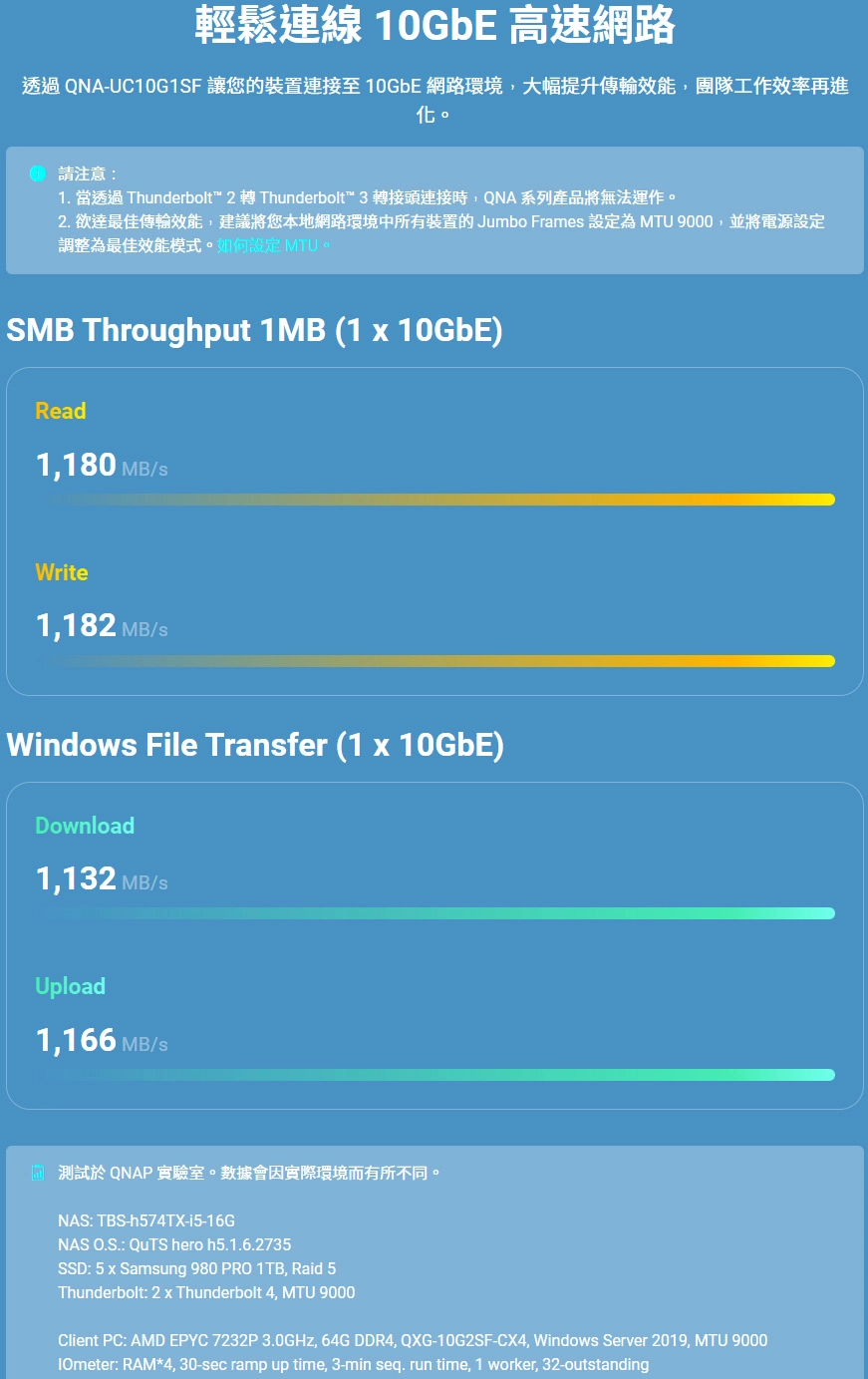Click the Download speed gradient bar
This screenshot has width=868, height=1379.
coord(435,913)
